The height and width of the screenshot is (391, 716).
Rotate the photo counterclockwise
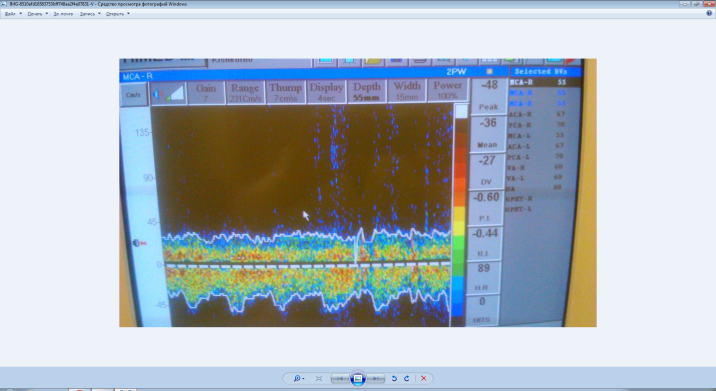tap(394, 378)
